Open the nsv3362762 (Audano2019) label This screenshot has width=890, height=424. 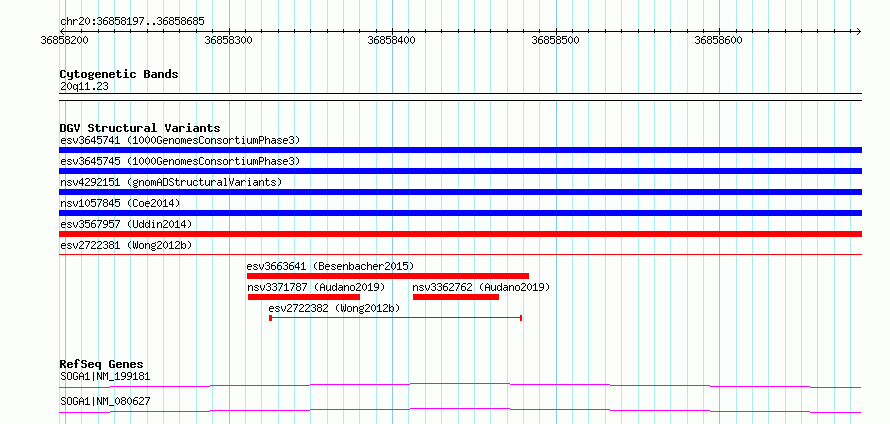[481, 287]
